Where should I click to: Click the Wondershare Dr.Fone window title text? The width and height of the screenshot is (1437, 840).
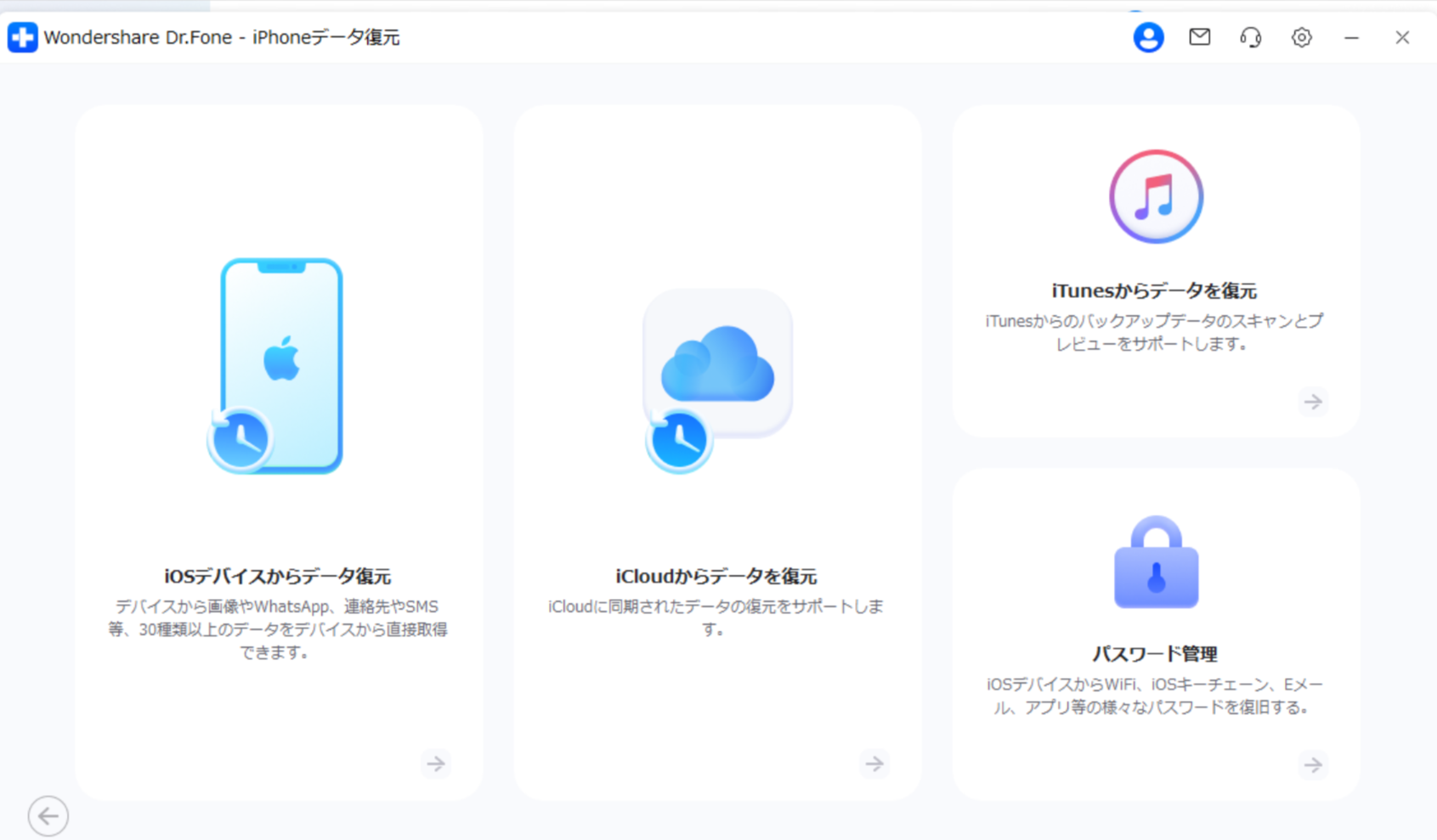click(222, 37)
